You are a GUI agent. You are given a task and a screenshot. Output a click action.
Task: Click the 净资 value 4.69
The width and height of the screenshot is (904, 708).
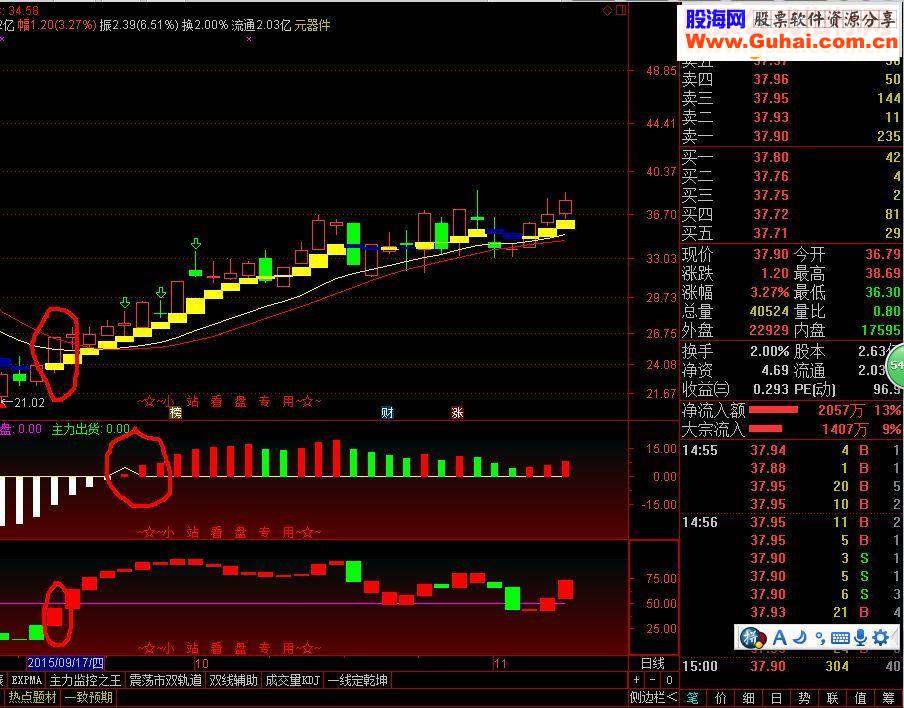[x=775, y=370]
